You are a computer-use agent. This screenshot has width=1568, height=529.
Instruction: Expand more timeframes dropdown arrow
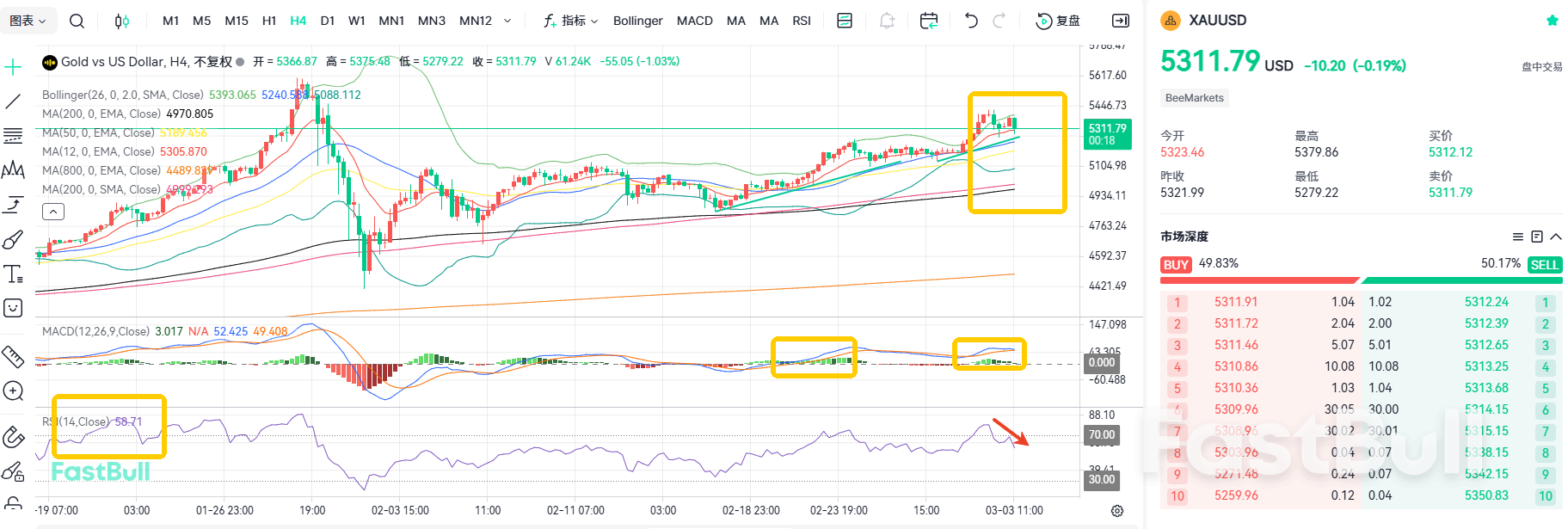(x=507, y=21)
